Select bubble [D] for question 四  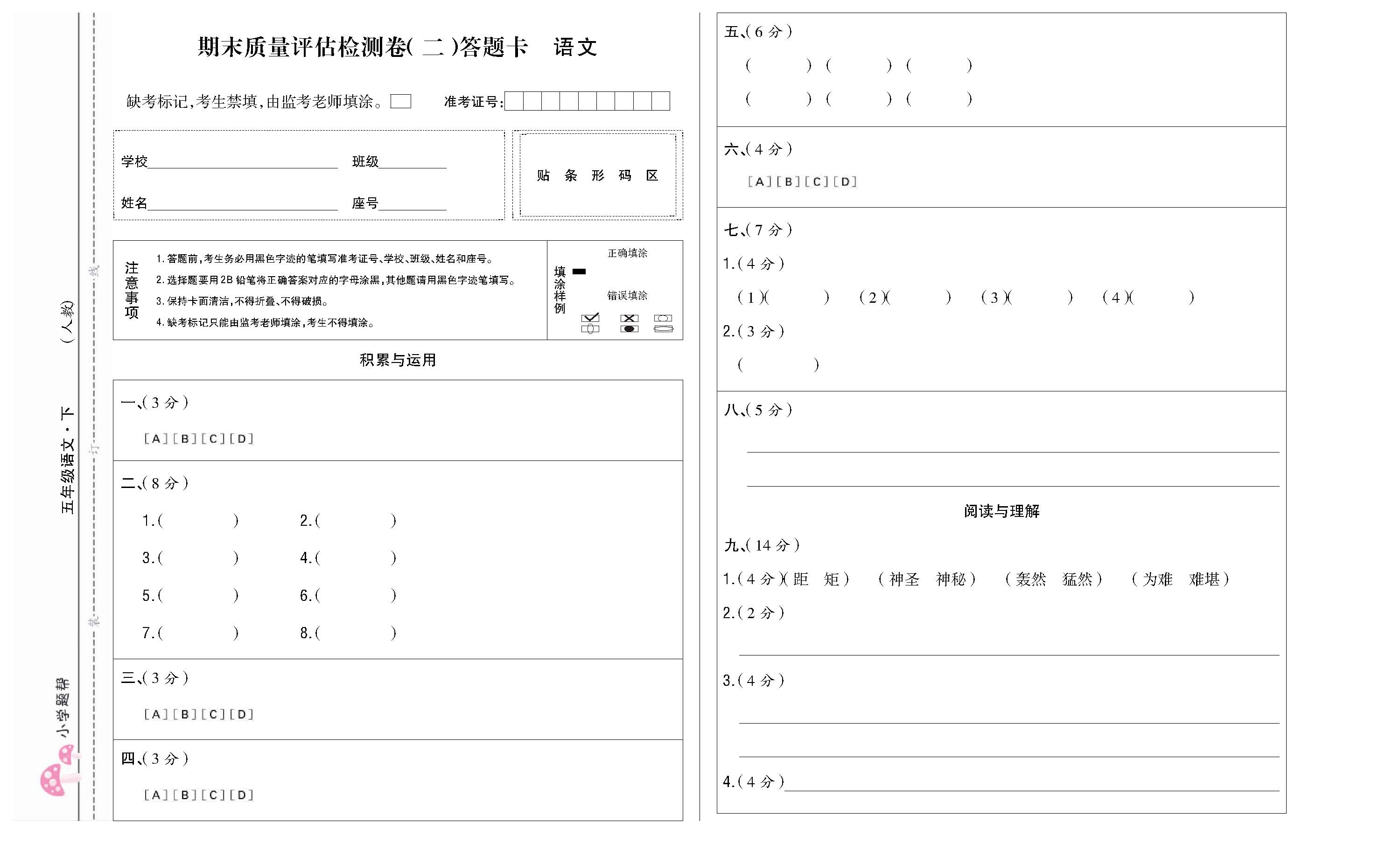(242, 795)
